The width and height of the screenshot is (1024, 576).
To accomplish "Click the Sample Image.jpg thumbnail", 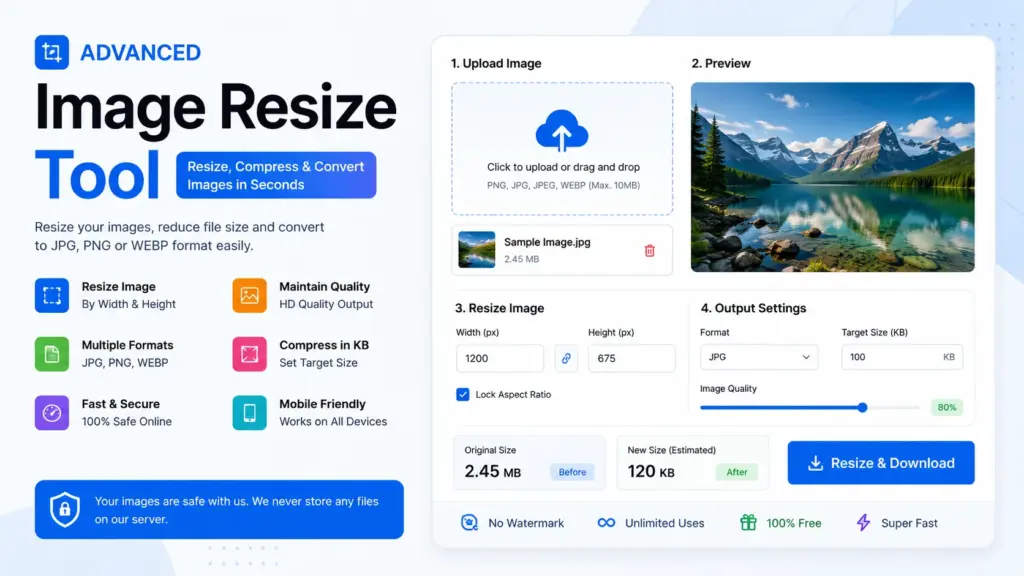I will 477,249.
